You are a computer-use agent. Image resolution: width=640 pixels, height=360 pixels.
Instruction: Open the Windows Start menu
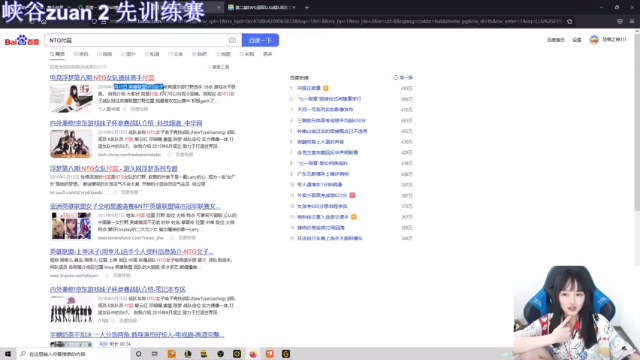(8, 354)
